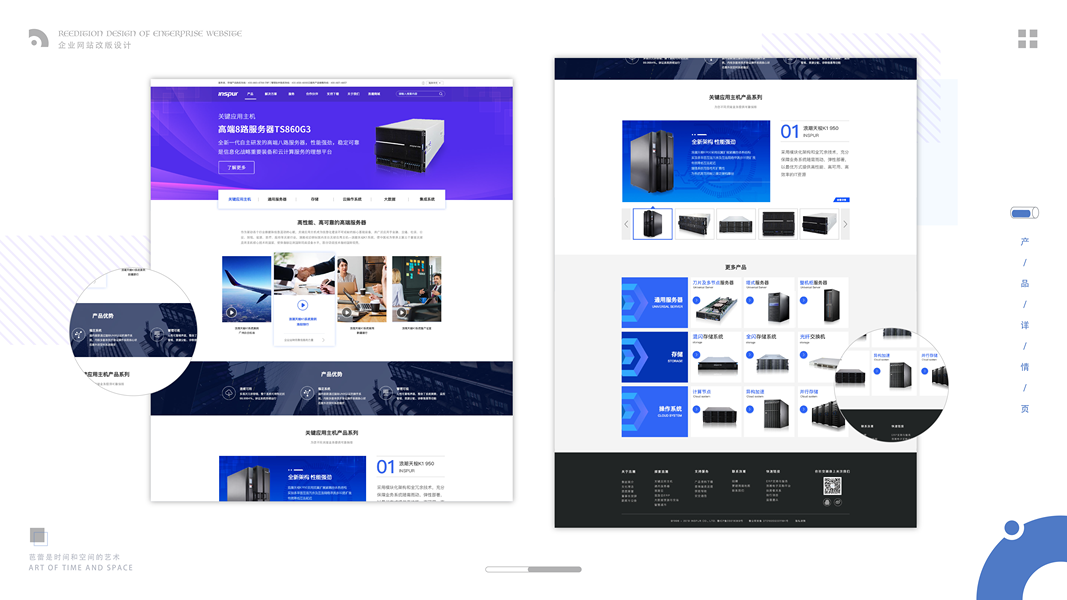
Task: Click the right social icon under QR code
Action: tap(838, 502)
